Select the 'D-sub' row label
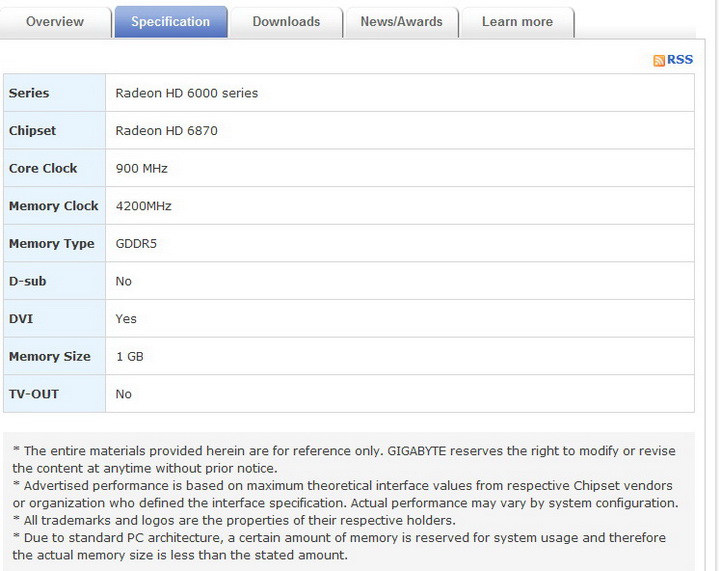This screenshot has height=571, width=720. [x=28, y=281]
